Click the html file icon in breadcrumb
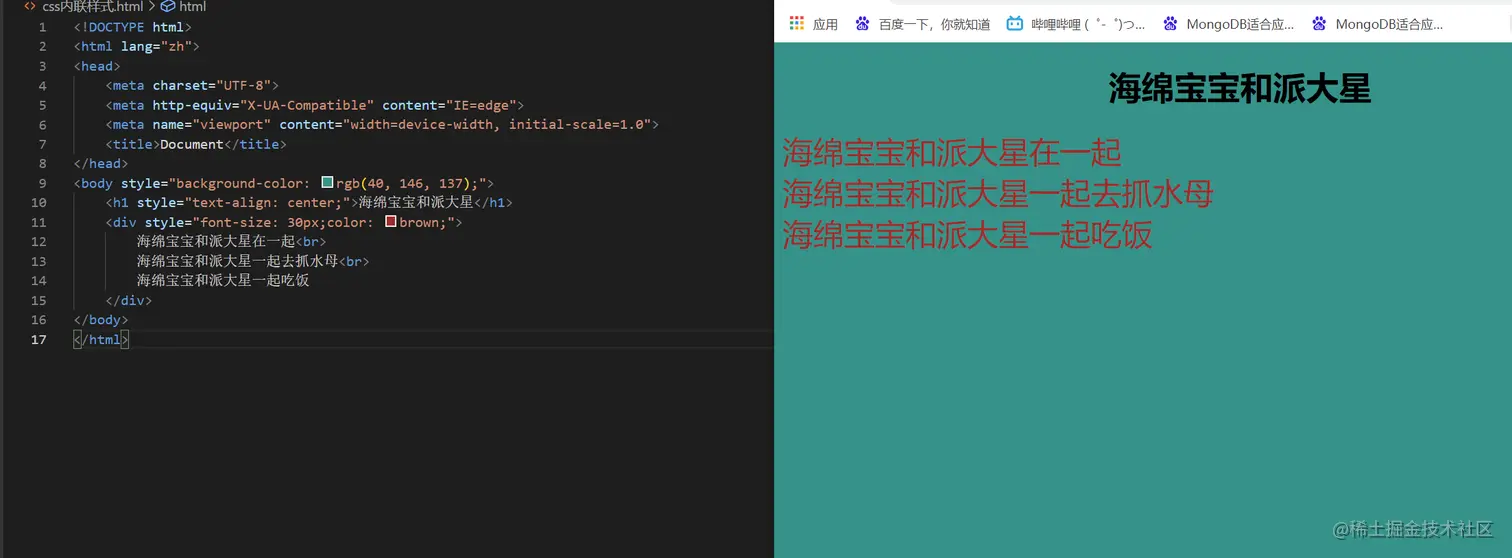 click(x=30, y=6)
